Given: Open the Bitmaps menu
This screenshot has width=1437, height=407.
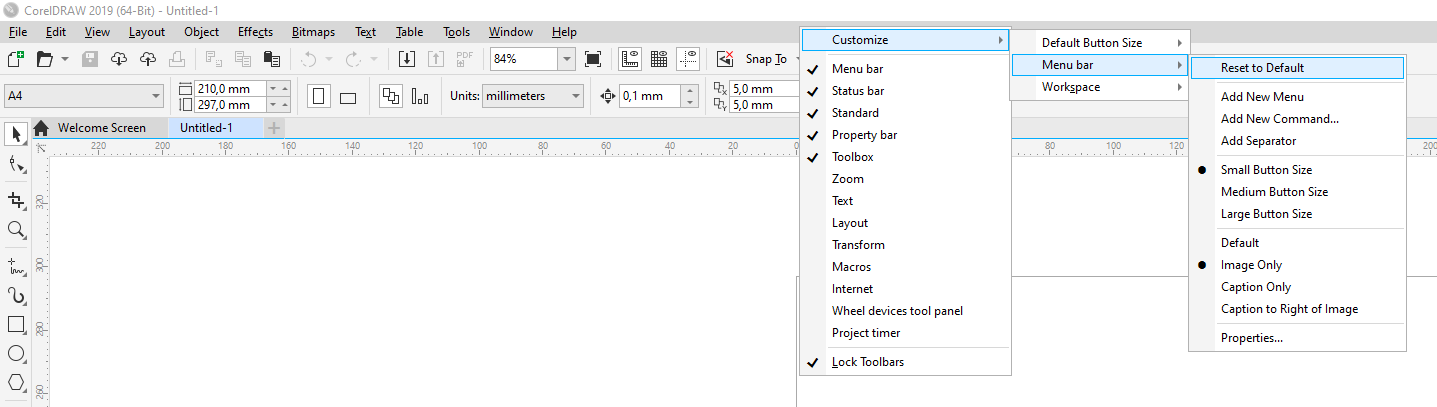Looking at the screenshot, I should tap(313, 32).
